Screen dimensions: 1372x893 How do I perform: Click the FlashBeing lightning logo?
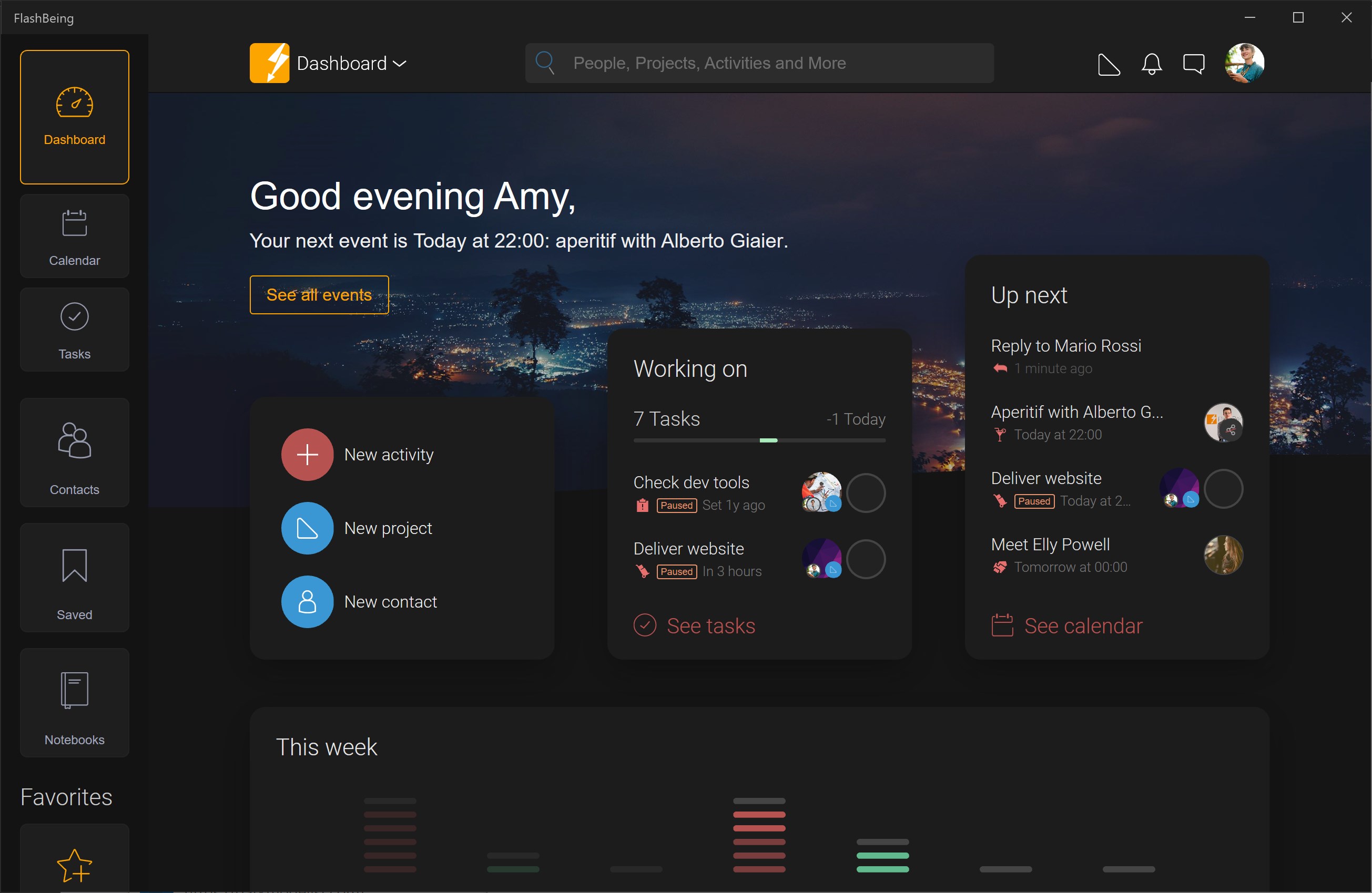click(x=269, y=63)
